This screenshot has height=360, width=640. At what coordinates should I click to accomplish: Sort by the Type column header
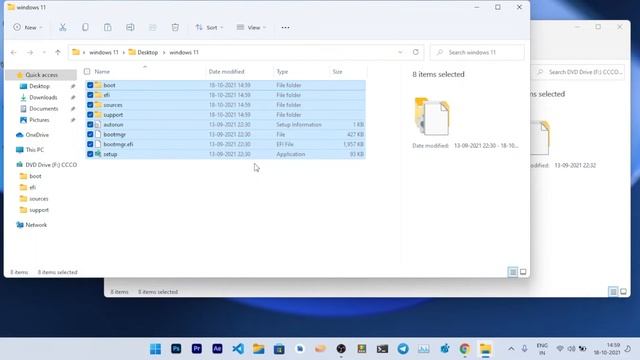coord(282,71)
